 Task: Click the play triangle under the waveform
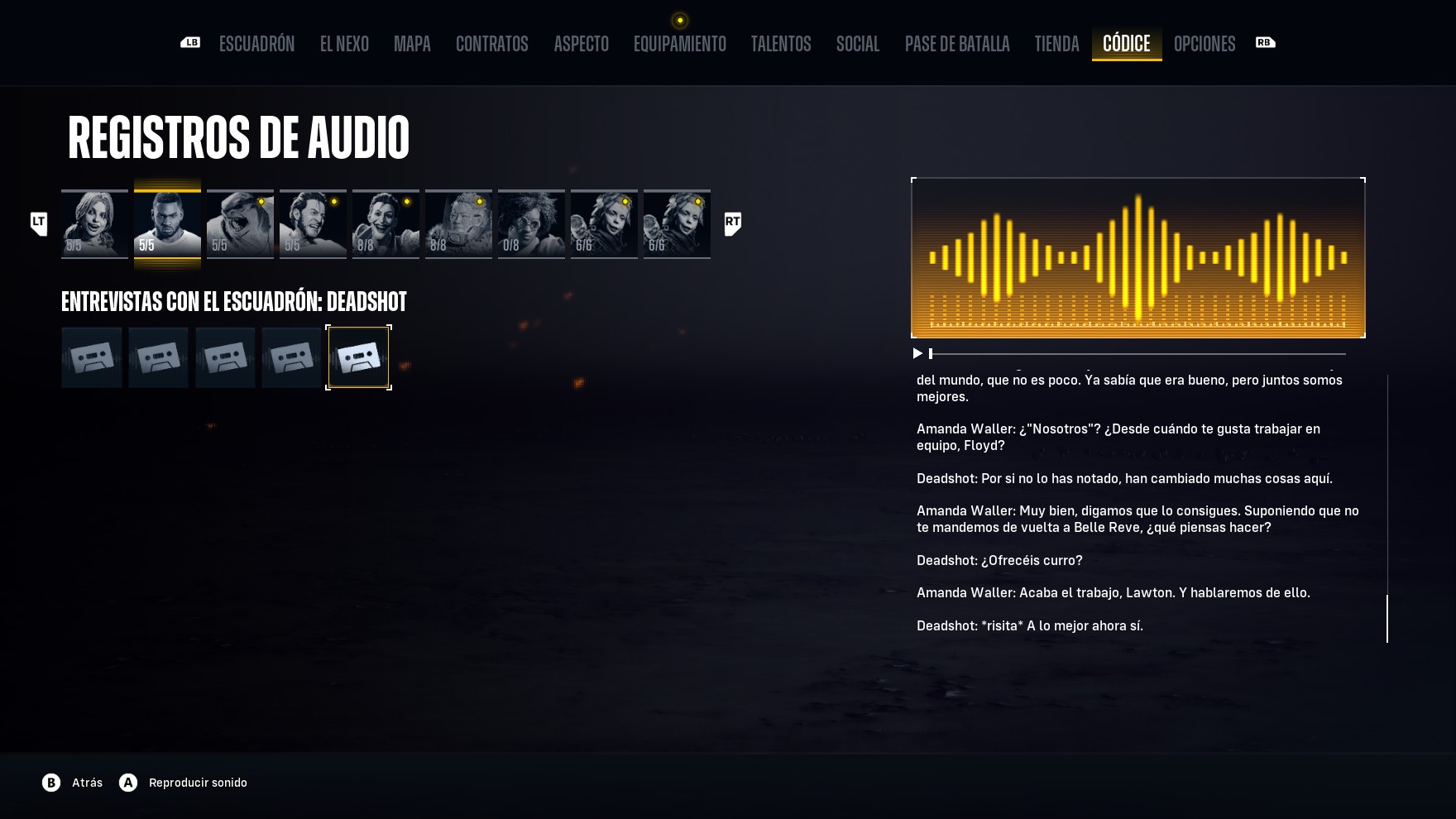[917, 353]
